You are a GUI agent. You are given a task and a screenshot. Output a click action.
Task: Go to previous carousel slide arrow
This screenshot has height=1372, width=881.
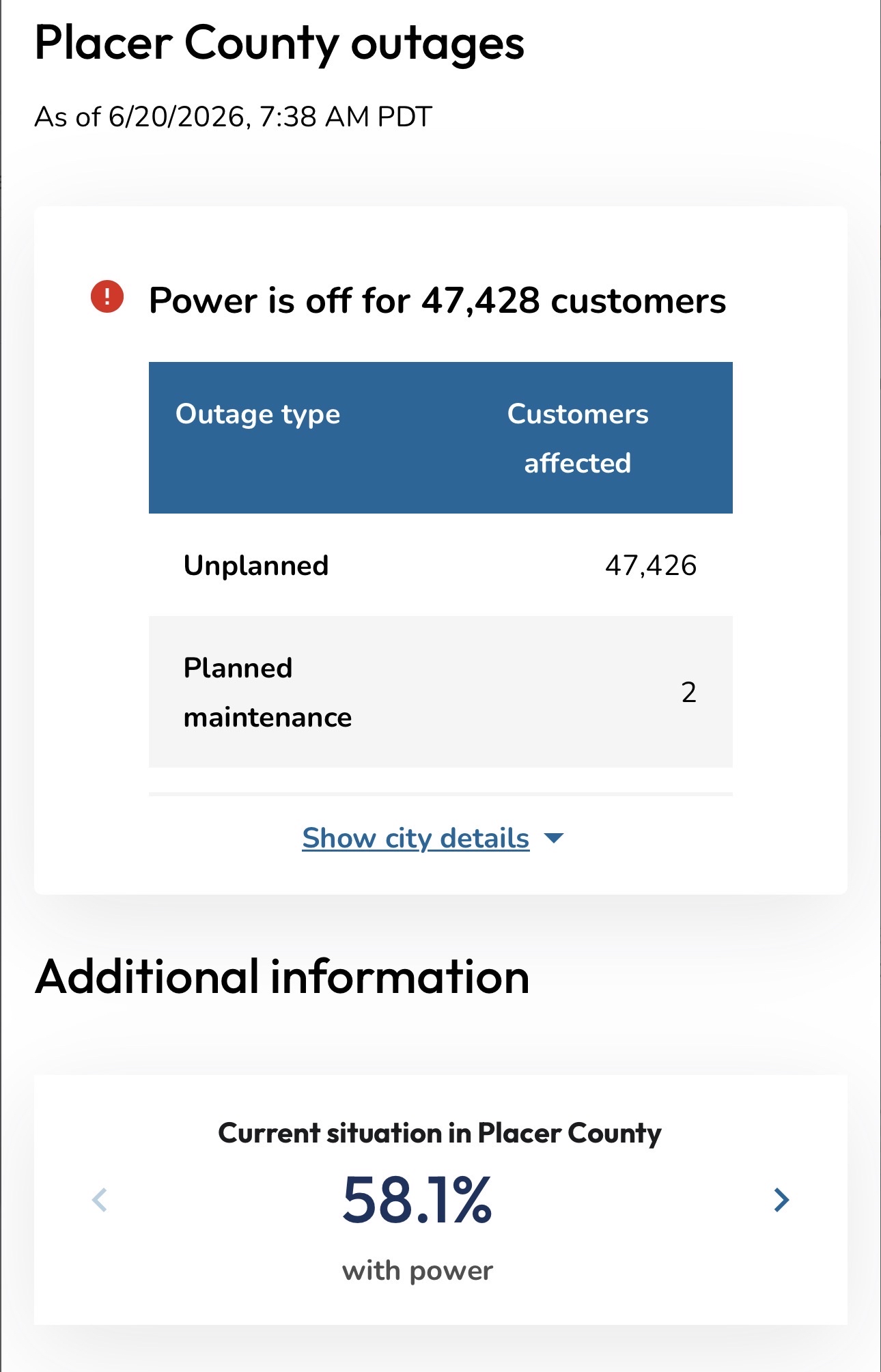pos(100,1200)
